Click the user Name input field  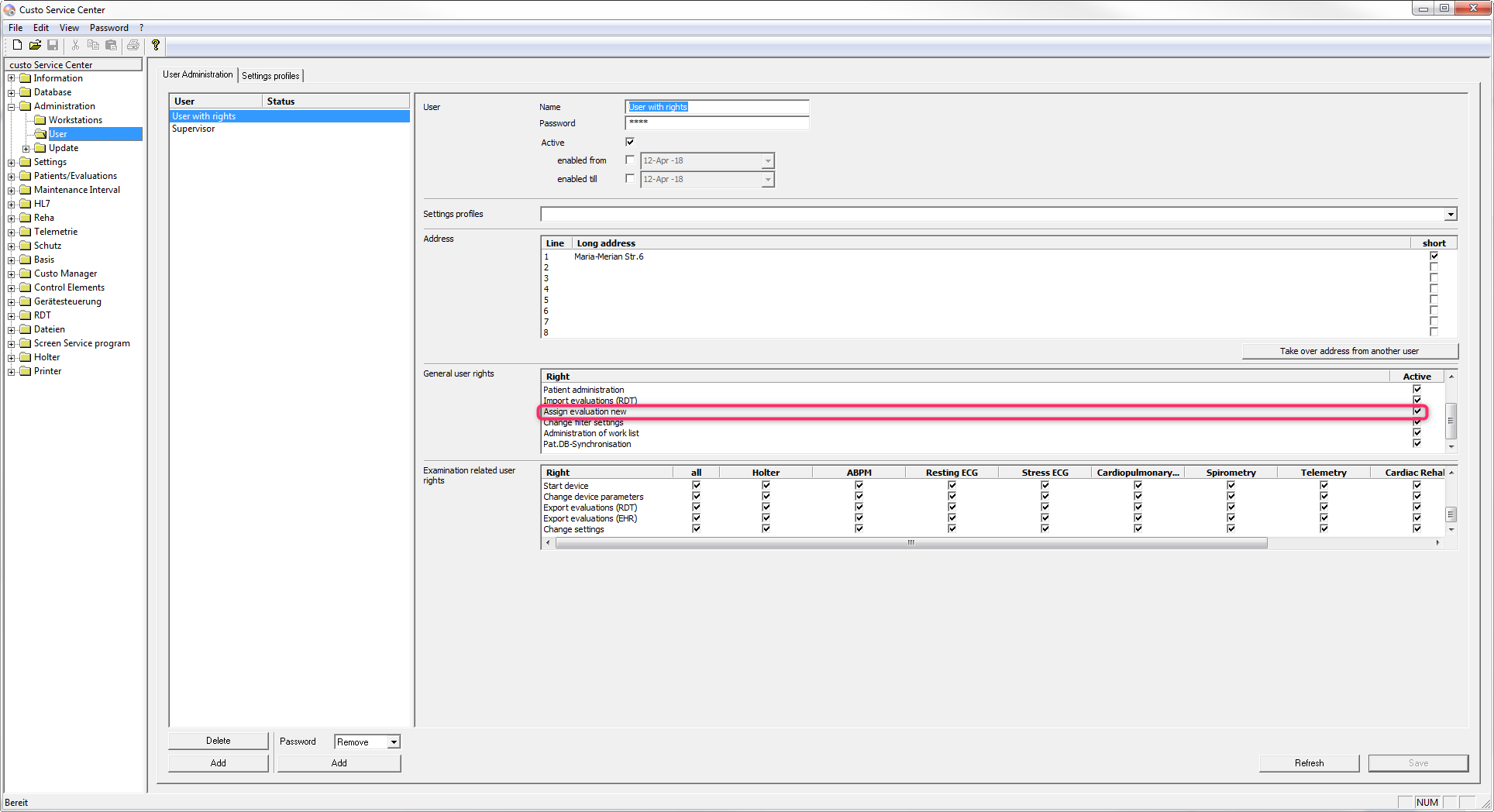pyautogui.click(x=717, y=107)
